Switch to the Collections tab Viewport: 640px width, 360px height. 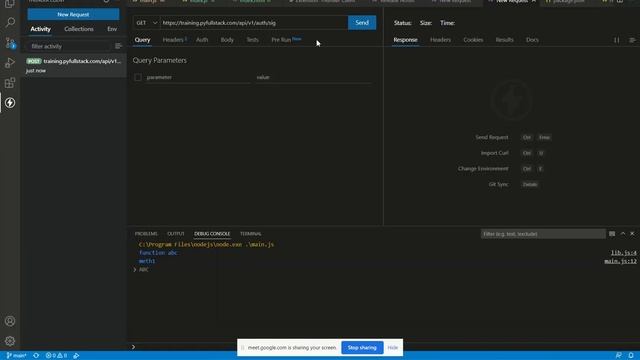(79, 29)
